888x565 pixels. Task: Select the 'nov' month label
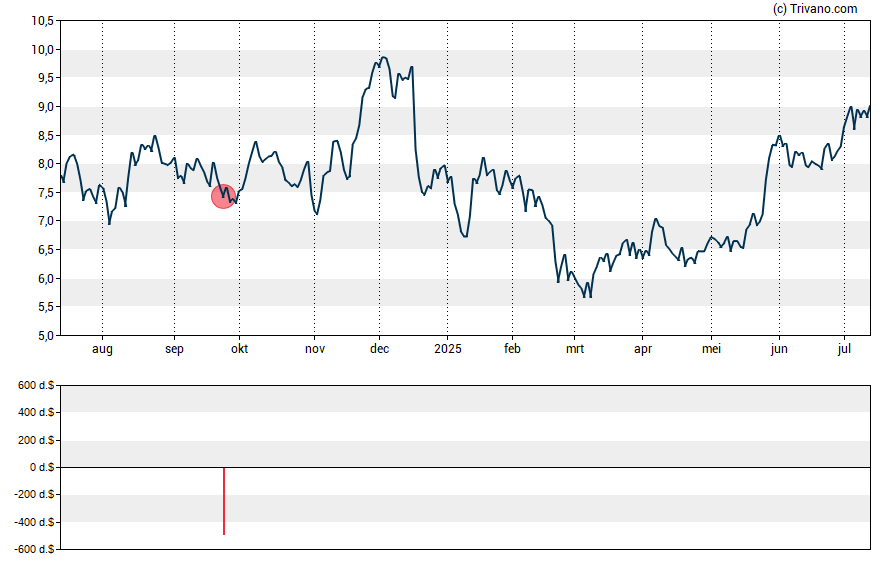point(315,349)
